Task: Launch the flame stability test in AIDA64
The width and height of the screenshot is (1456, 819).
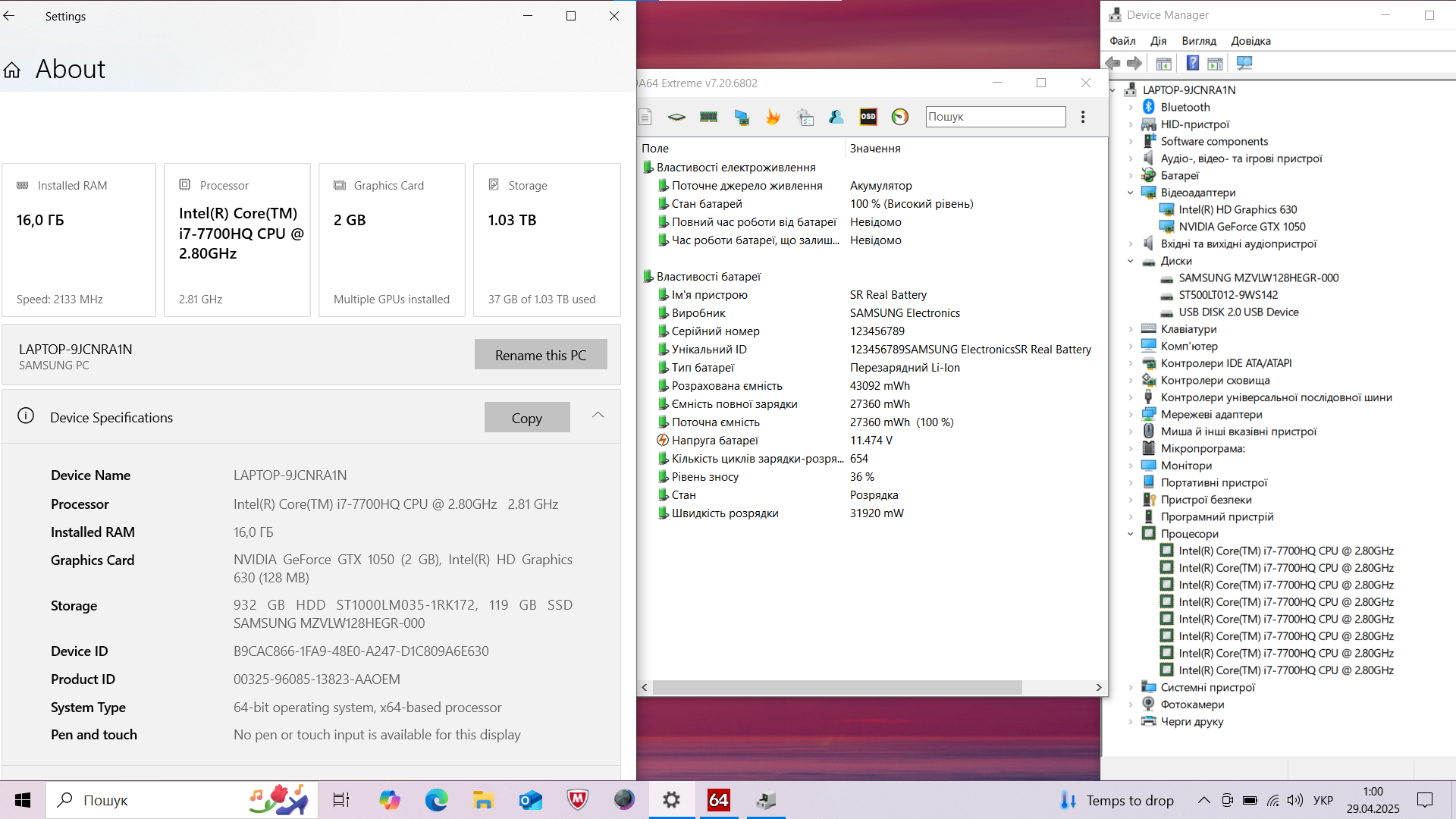Action: tap(773, 117)
